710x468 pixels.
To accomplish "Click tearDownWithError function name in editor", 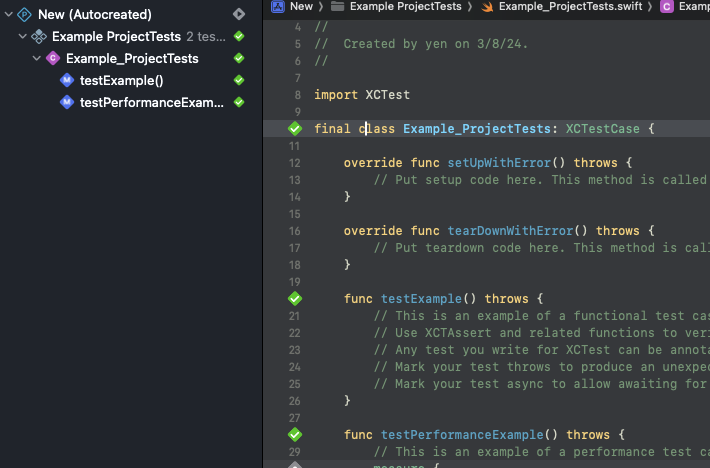I will point(510,230).
